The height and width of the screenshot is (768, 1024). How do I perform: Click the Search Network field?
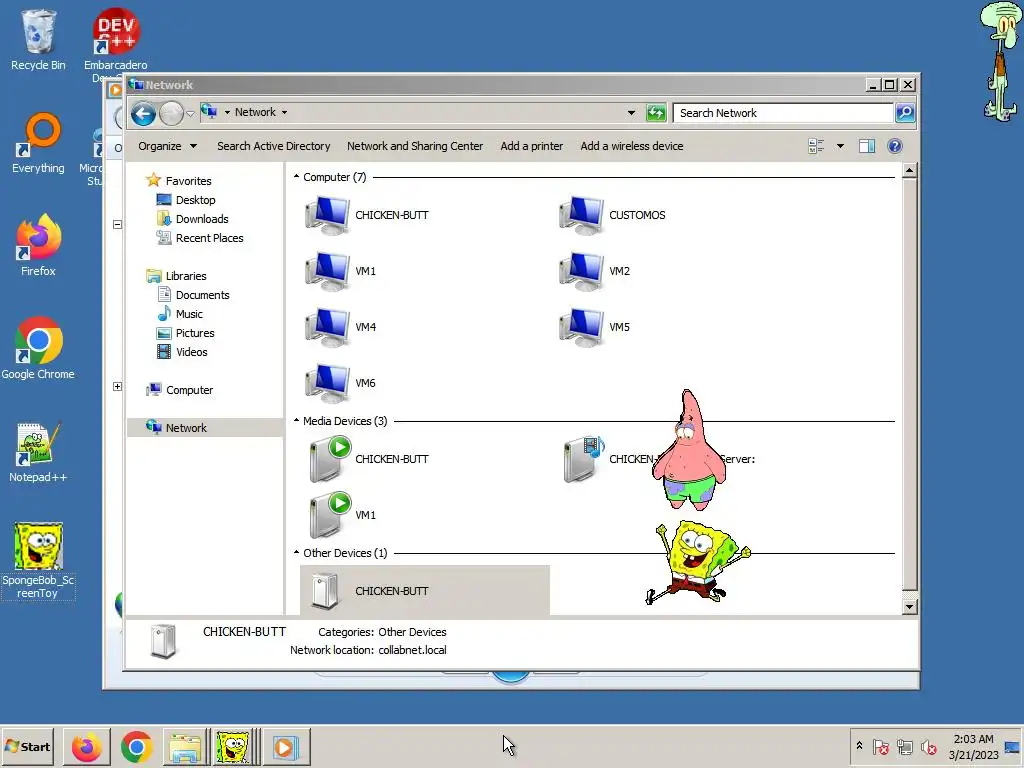pos(784,113)
